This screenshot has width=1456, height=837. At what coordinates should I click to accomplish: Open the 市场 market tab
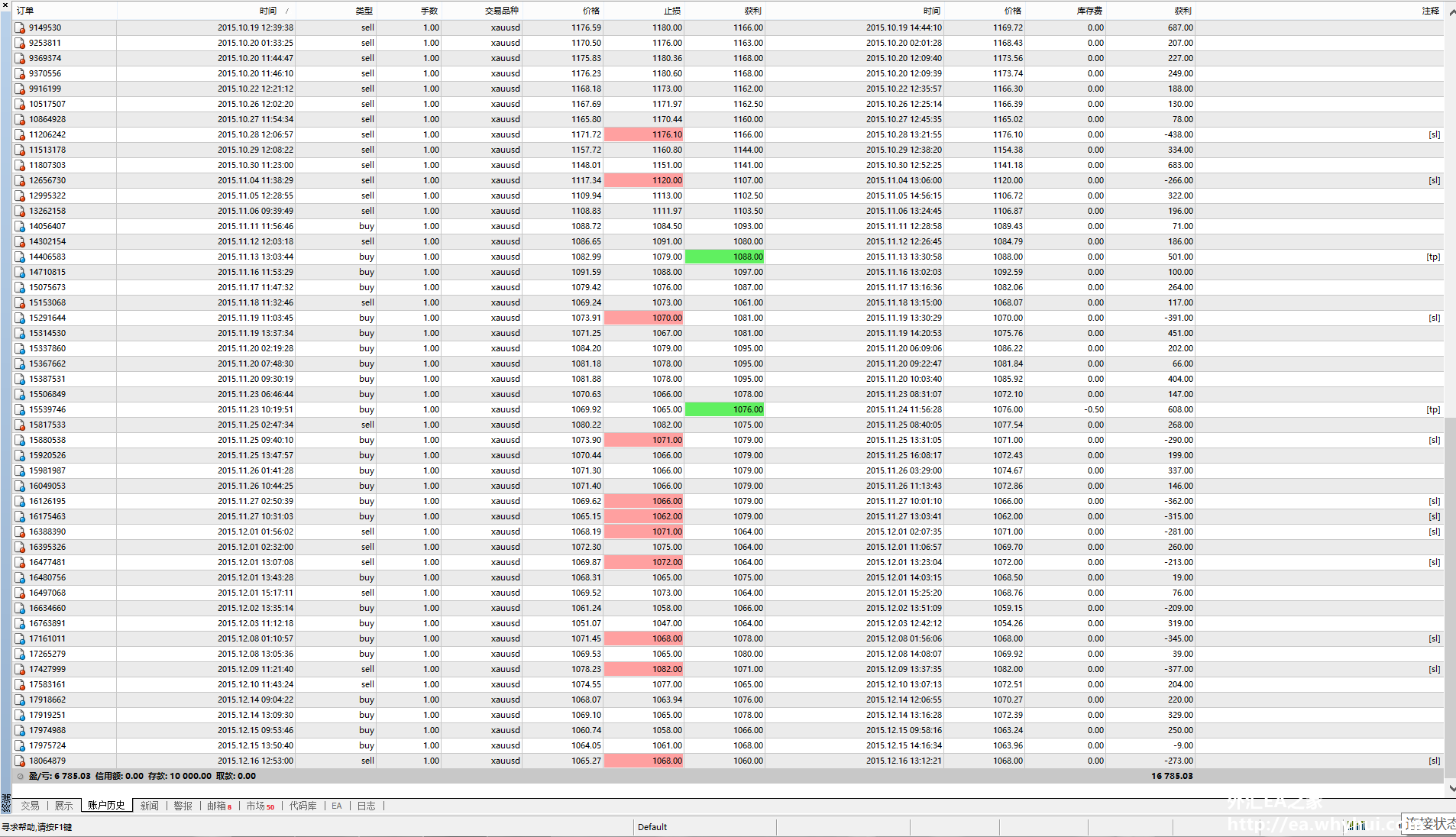260,806
